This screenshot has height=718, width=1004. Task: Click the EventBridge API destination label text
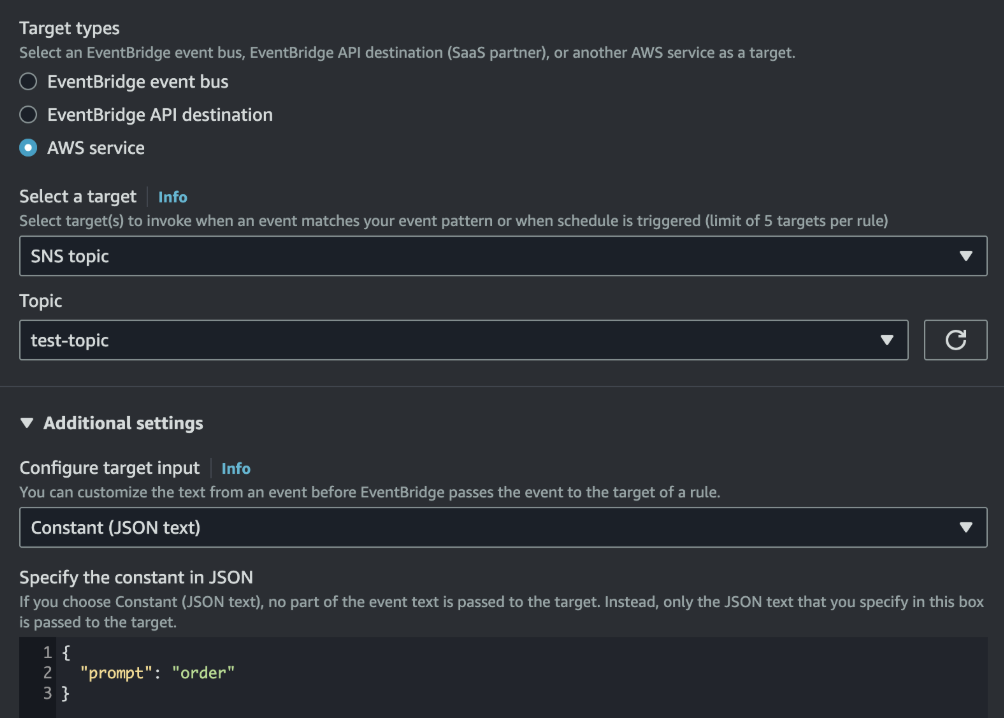point(160,115)
